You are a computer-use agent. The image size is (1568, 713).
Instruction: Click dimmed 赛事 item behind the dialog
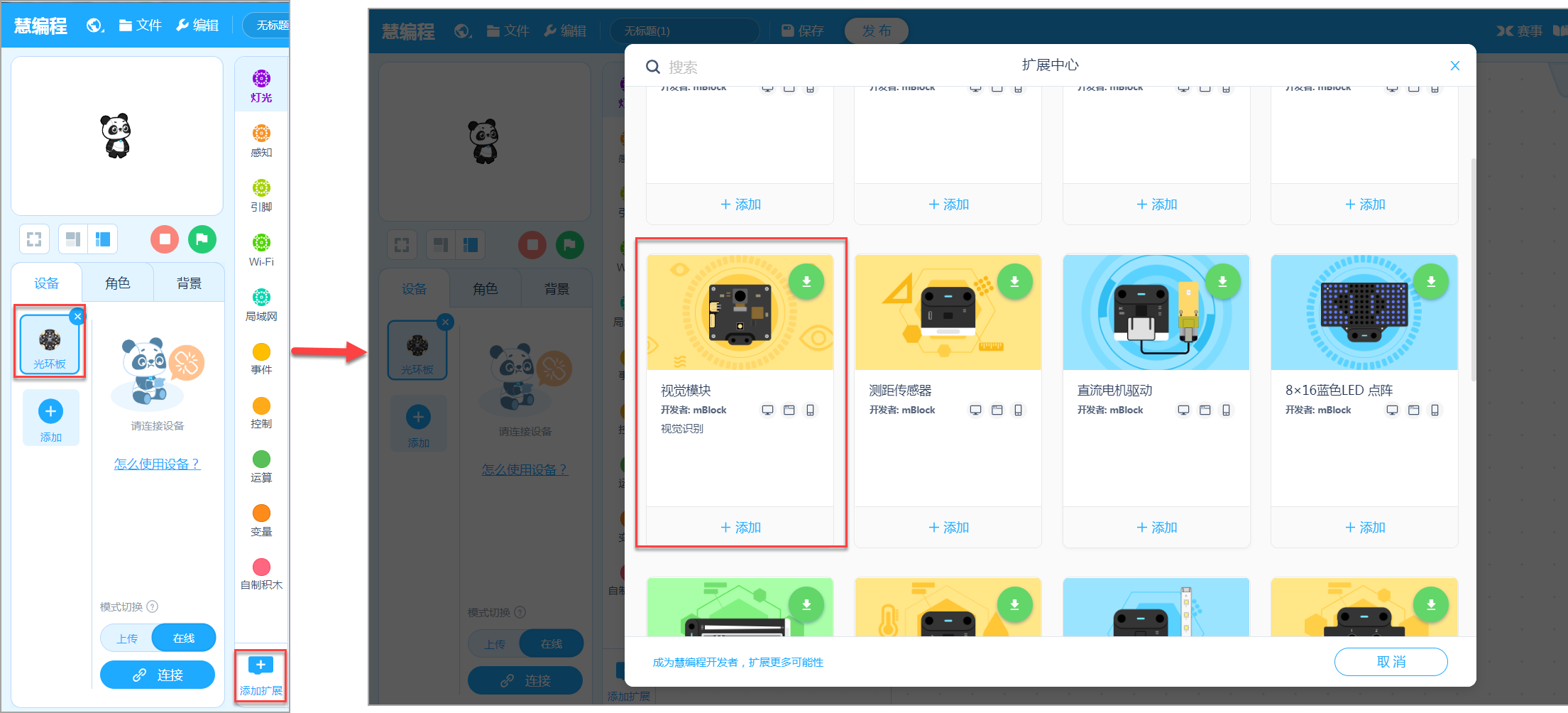(x=1520, y=31)
